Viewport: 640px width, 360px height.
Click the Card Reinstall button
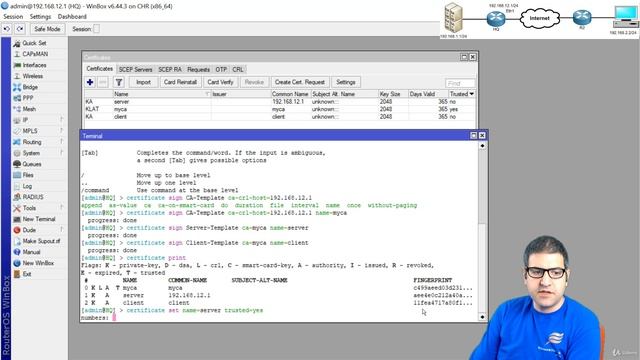tap(180, 82)
